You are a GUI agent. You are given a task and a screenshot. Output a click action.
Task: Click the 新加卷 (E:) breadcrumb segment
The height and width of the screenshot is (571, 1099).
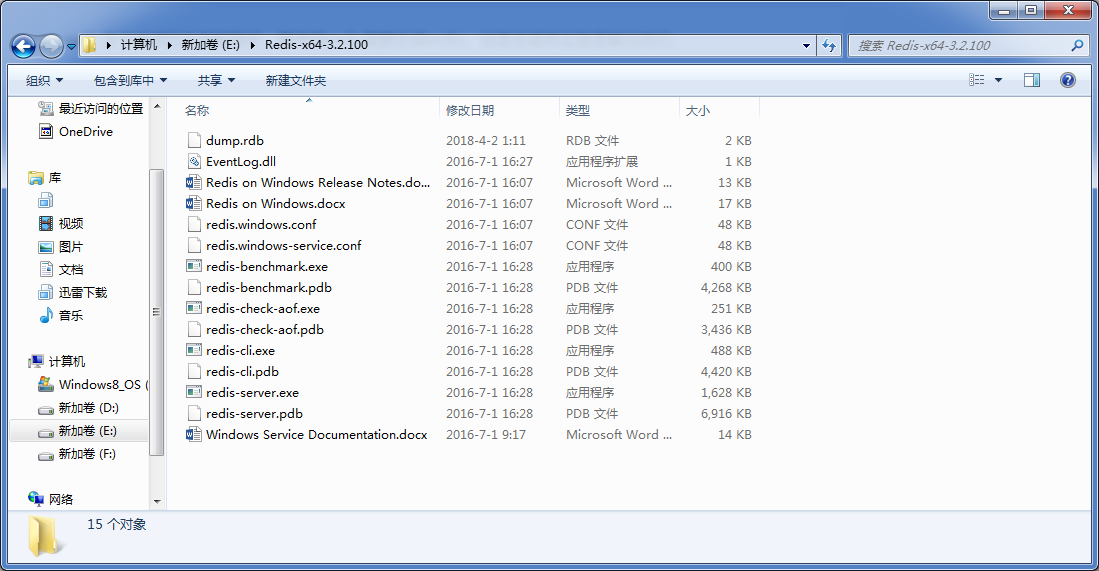(x=210, y=45)
